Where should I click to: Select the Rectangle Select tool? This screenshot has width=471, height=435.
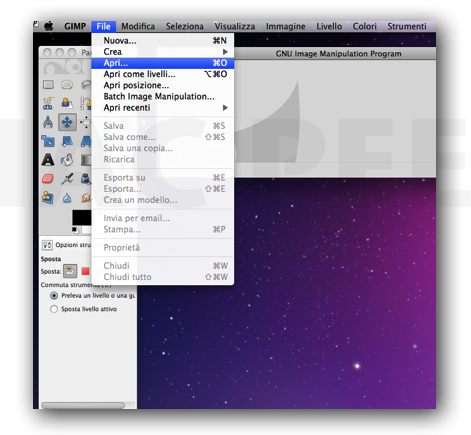48,85
